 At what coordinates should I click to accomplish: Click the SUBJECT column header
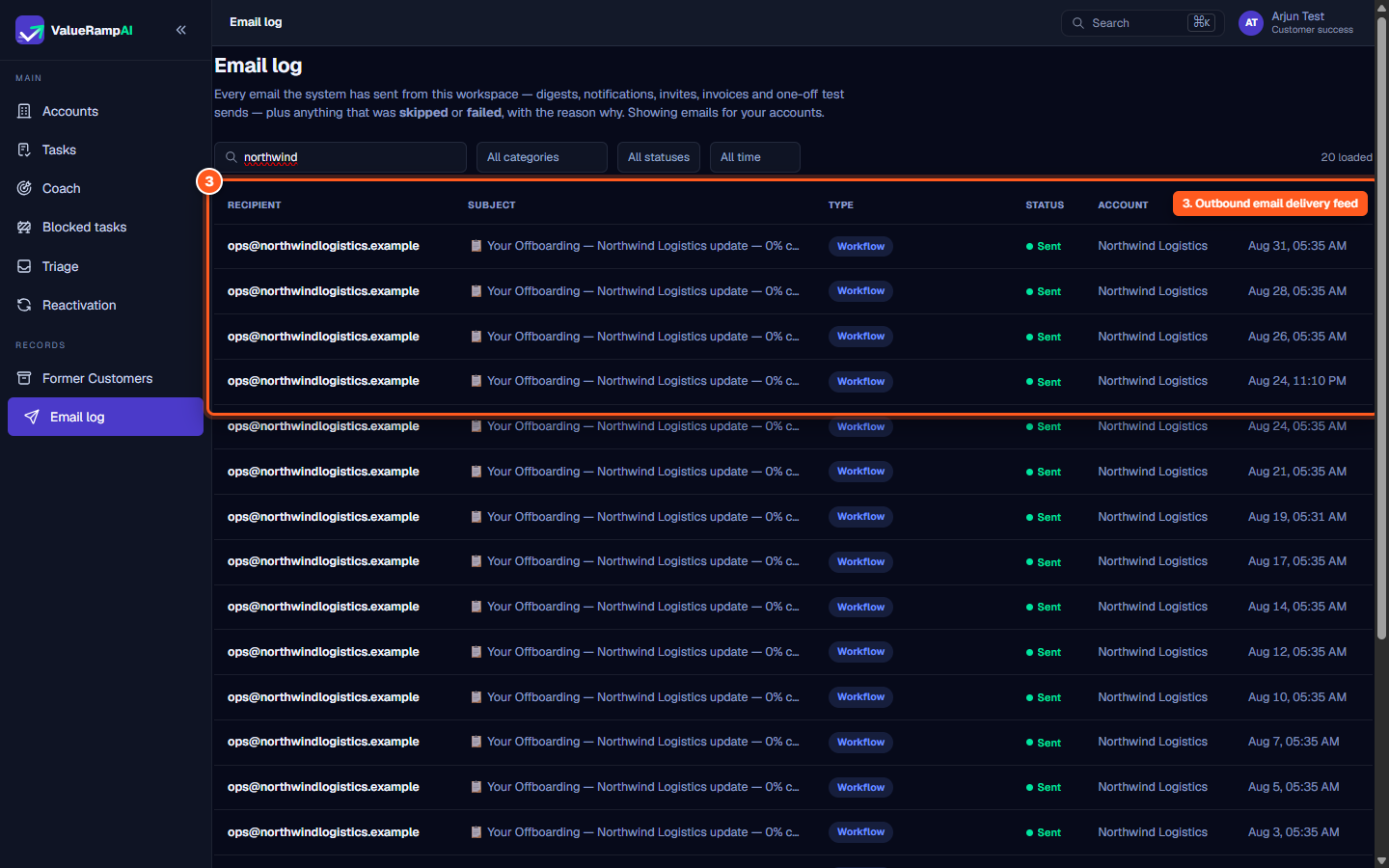coord(492,205)
